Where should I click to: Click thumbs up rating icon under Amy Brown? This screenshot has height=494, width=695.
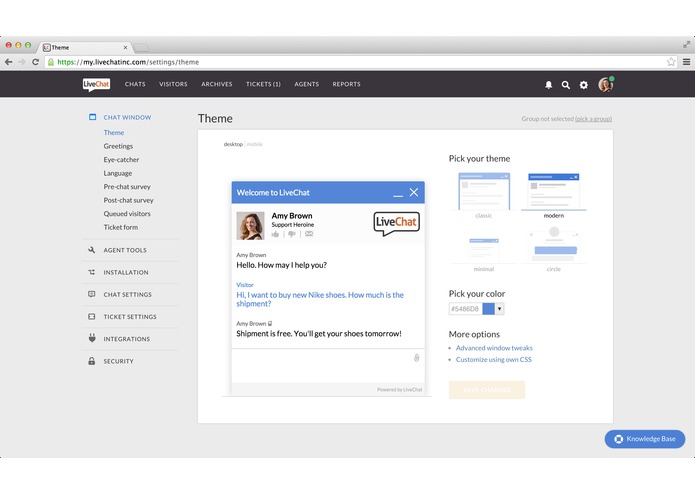coord(275,234)
